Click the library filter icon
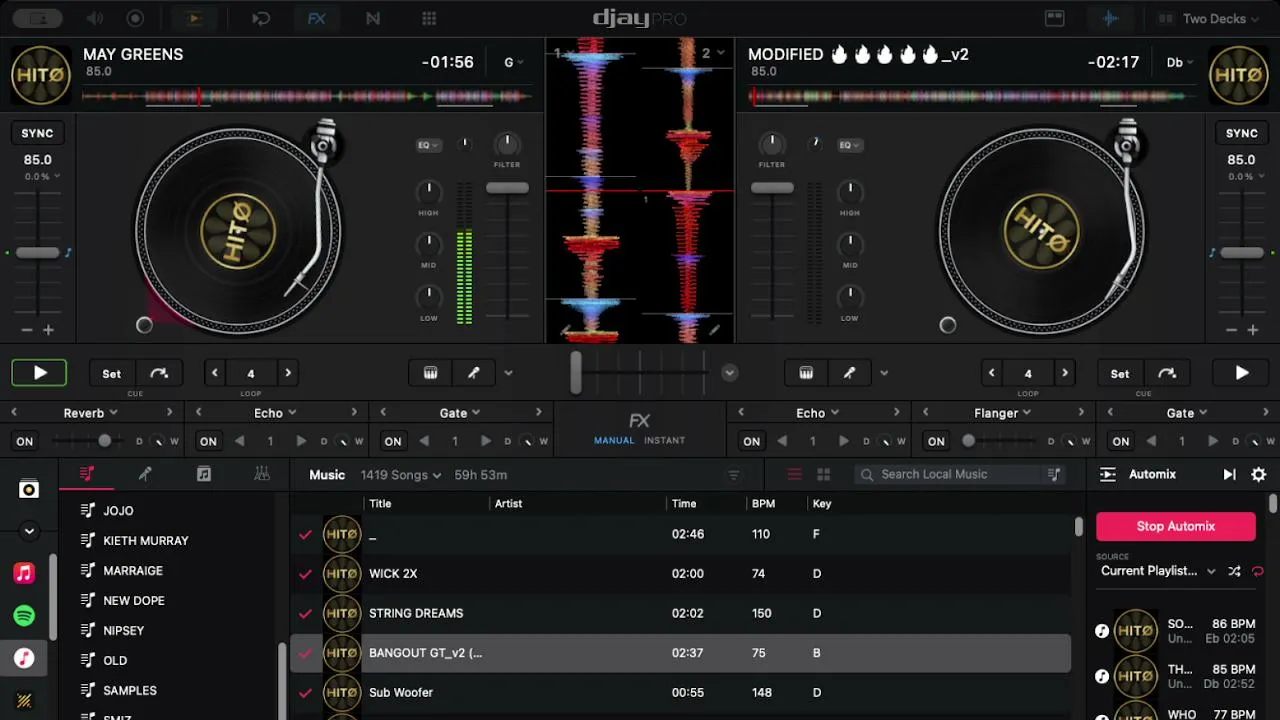Viewport: 1280px width, 720px height. (x=734, y=475)
